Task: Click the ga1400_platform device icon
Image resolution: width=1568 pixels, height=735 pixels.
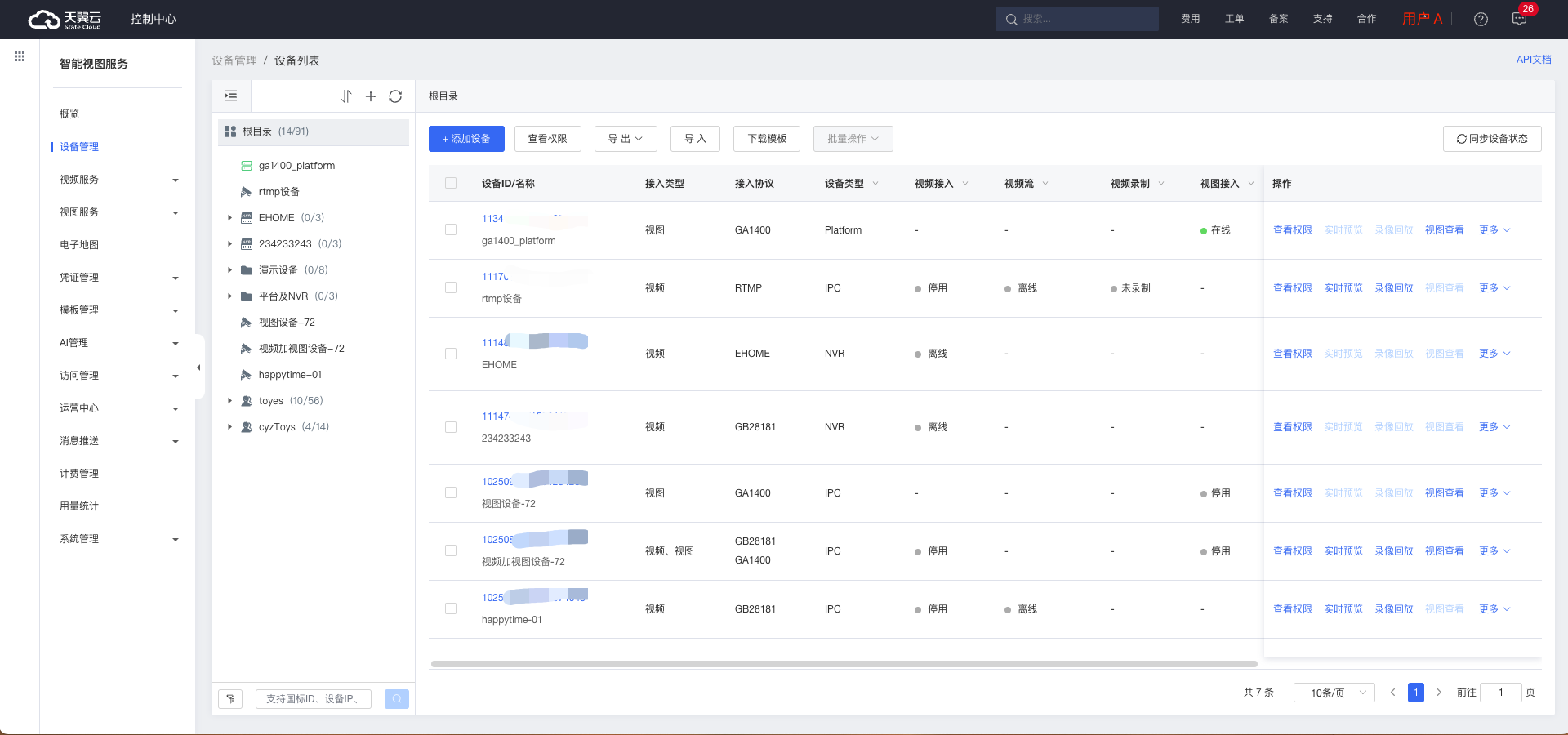Action: tap(247, 166)
